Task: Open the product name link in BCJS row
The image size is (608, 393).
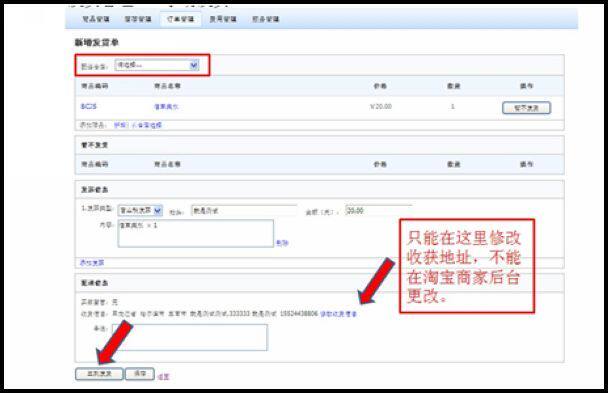Action: (166, 107)
